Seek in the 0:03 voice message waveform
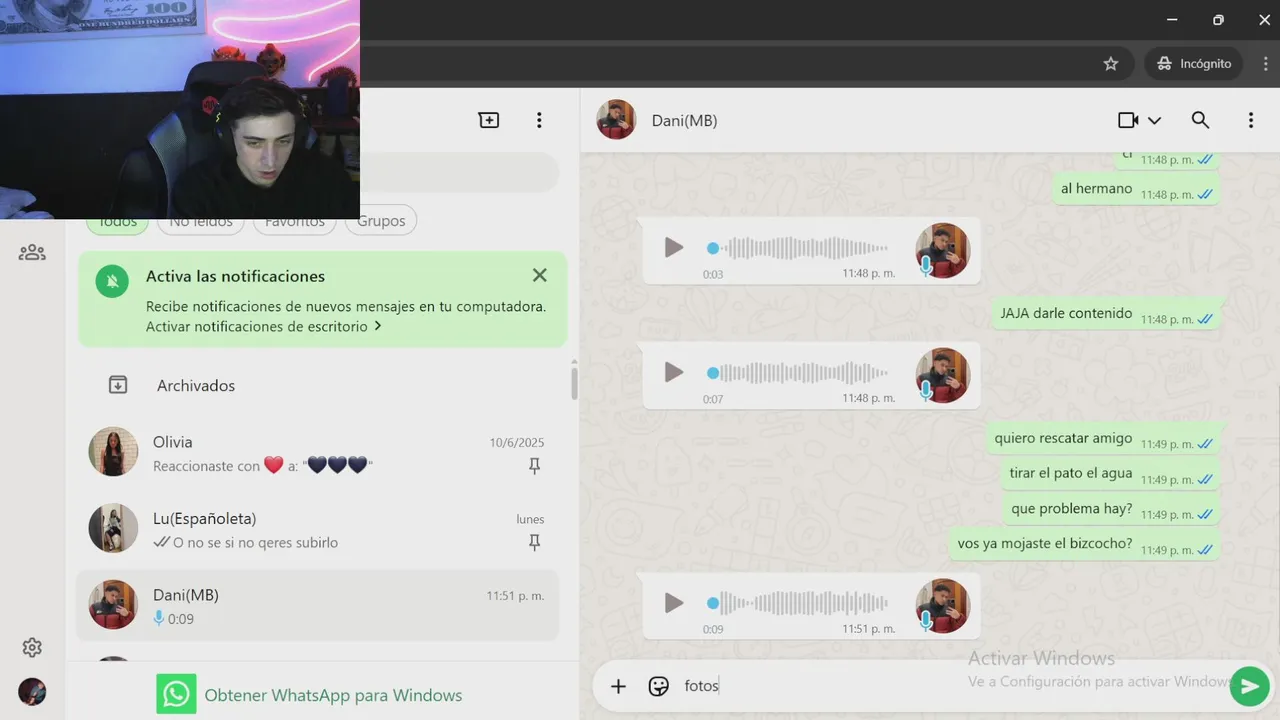Viewport: 1280px width, 720px height. [x=798, y=248]
